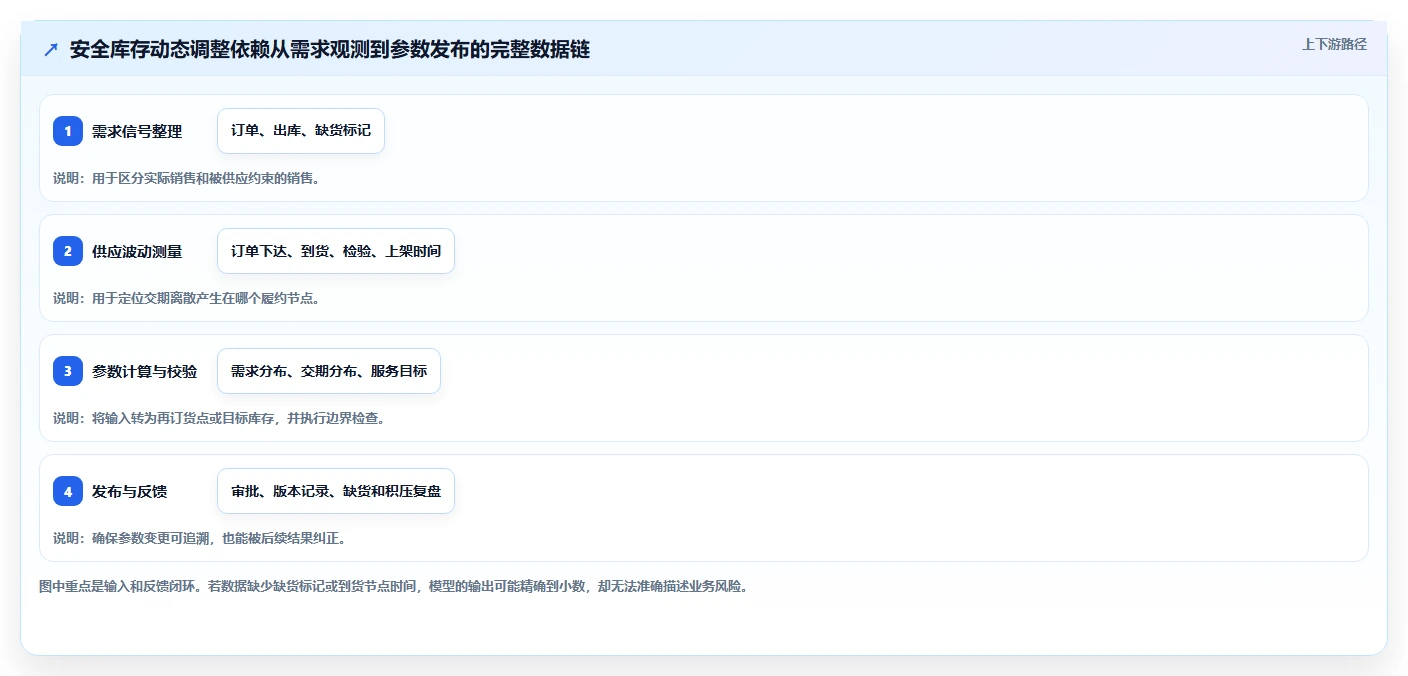Click the note 将输入转为再订货点或目标库存
The height and width of the screenshot is (676, 1408).
[x=219, y=418]
